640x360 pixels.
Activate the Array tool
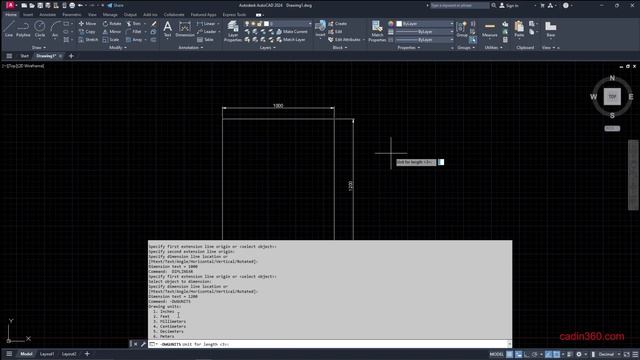(x=134, y=40)
